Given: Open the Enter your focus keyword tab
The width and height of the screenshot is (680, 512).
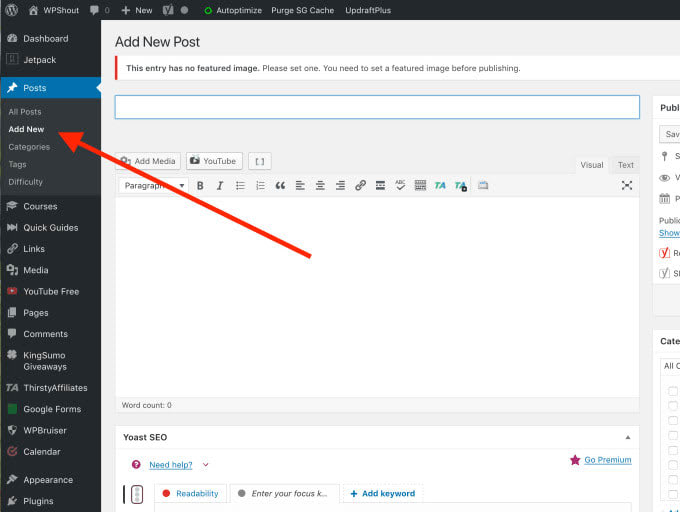Looking at the screenshot, I should [284, 493].
